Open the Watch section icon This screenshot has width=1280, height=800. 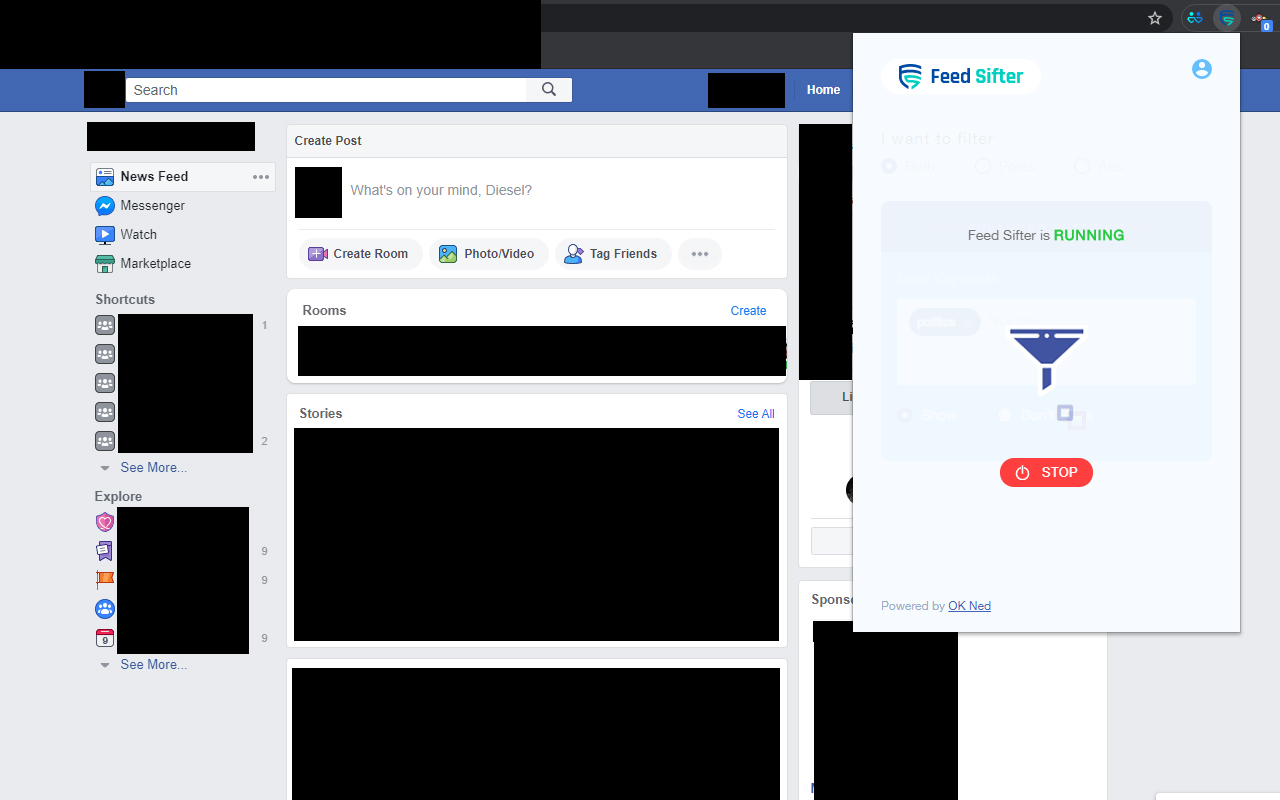pos(104,235)
